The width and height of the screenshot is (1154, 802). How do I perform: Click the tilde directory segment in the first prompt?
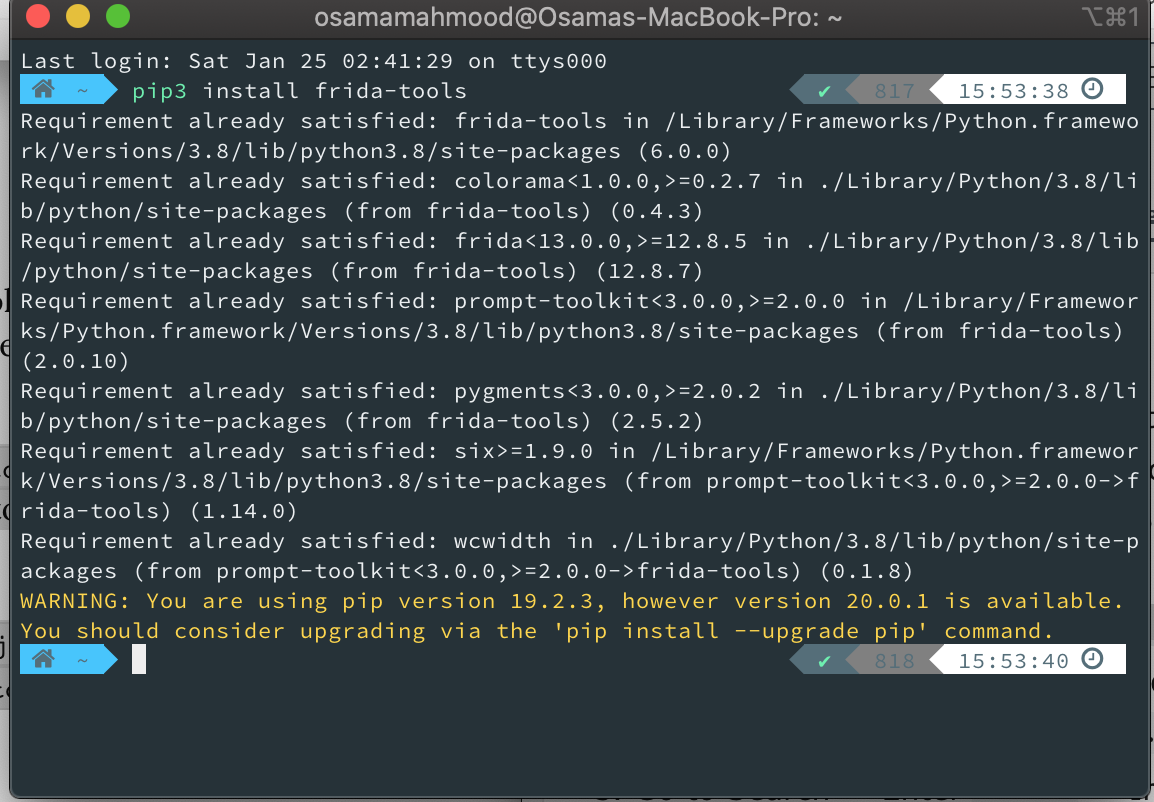pyautogui.click(x=83, y=91)
